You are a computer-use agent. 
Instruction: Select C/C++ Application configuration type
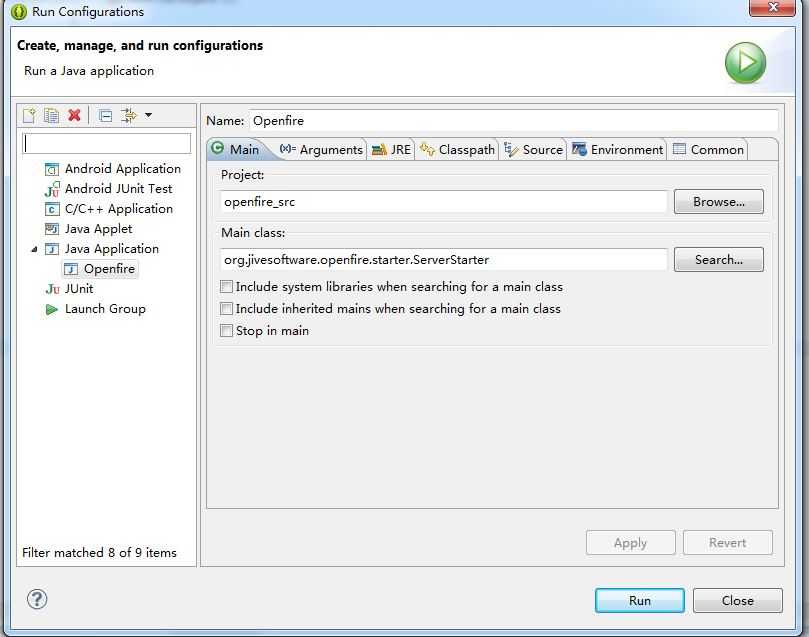click(119, 209)
